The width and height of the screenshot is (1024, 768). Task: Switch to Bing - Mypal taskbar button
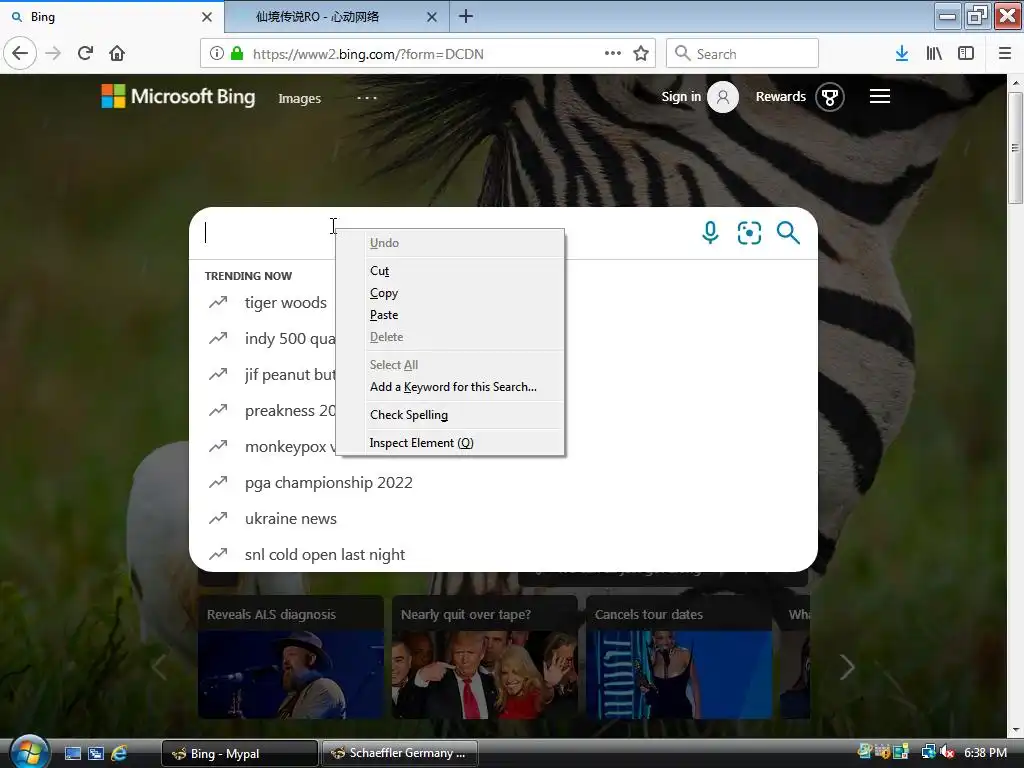pyautogui.click(x=239, y=754)
